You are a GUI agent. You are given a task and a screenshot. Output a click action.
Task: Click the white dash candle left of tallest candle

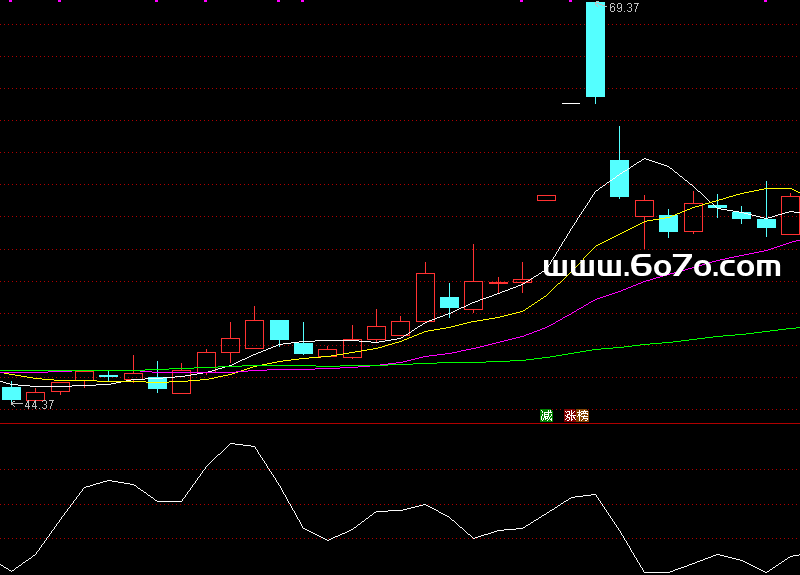pos(571,102)
